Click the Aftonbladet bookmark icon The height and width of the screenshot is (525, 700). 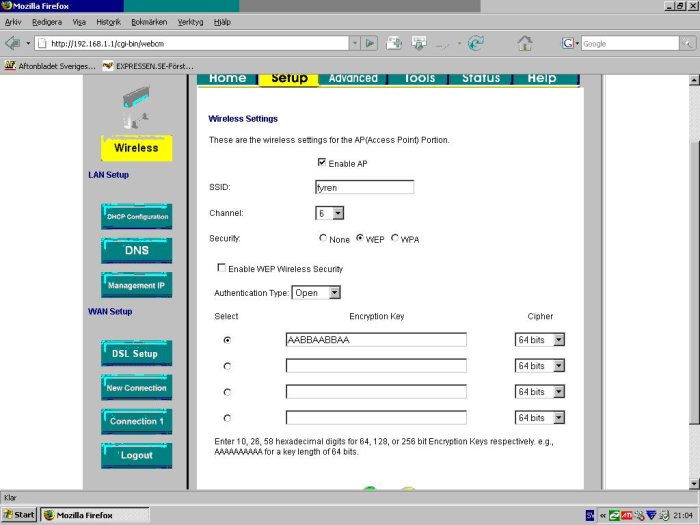click(x=10, y=66)
